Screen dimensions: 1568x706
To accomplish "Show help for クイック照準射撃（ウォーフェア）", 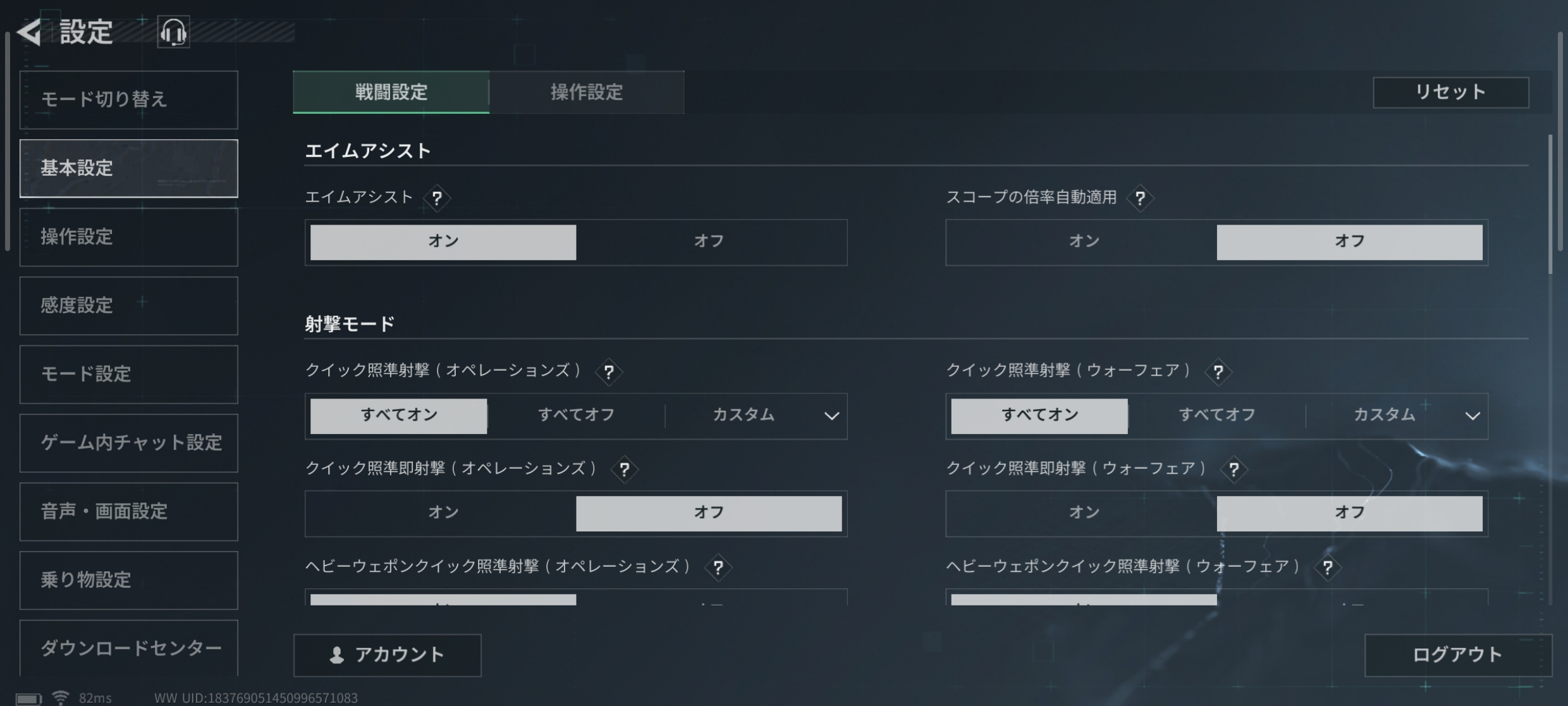I will point(1218,372).
